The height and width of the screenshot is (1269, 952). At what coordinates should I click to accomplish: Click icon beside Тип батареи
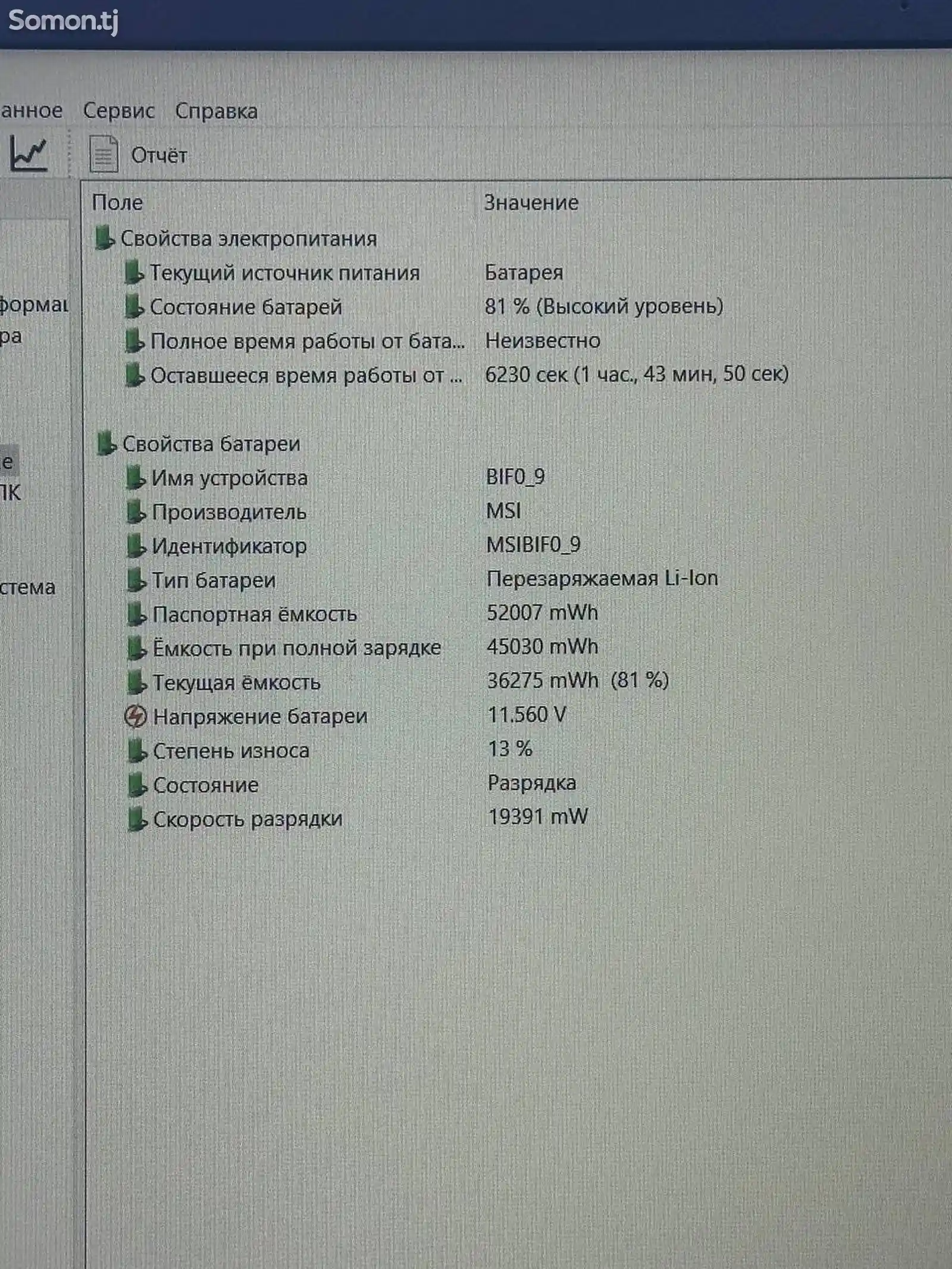coord(136,579)
